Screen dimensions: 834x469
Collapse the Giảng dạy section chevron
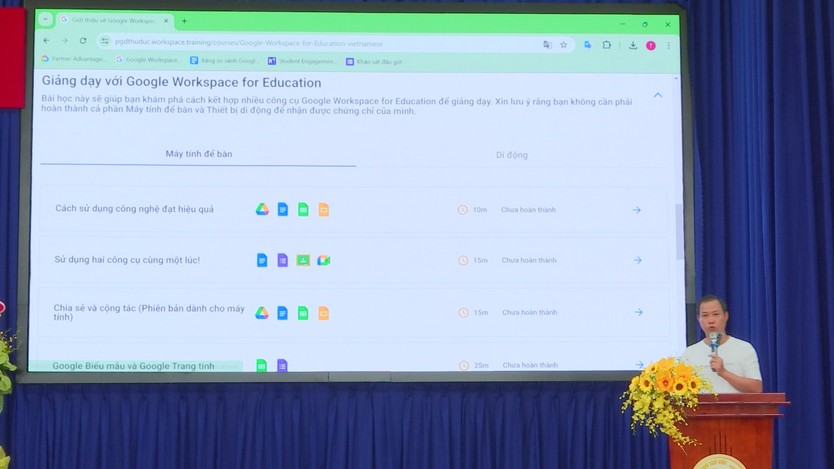tap(658, 95)
